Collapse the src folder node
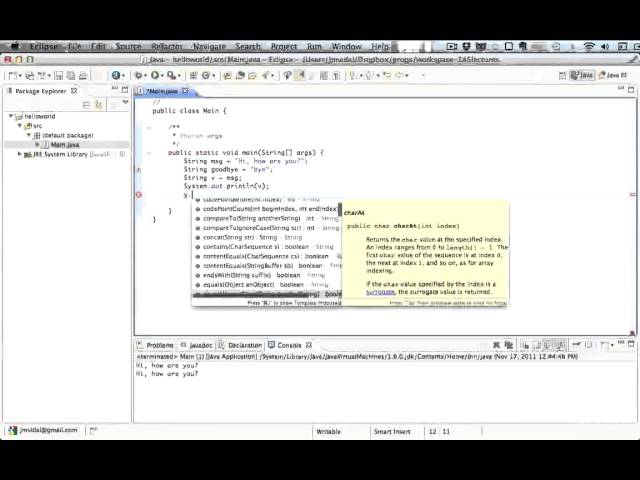The image size is (640, 480). [20, 126]
